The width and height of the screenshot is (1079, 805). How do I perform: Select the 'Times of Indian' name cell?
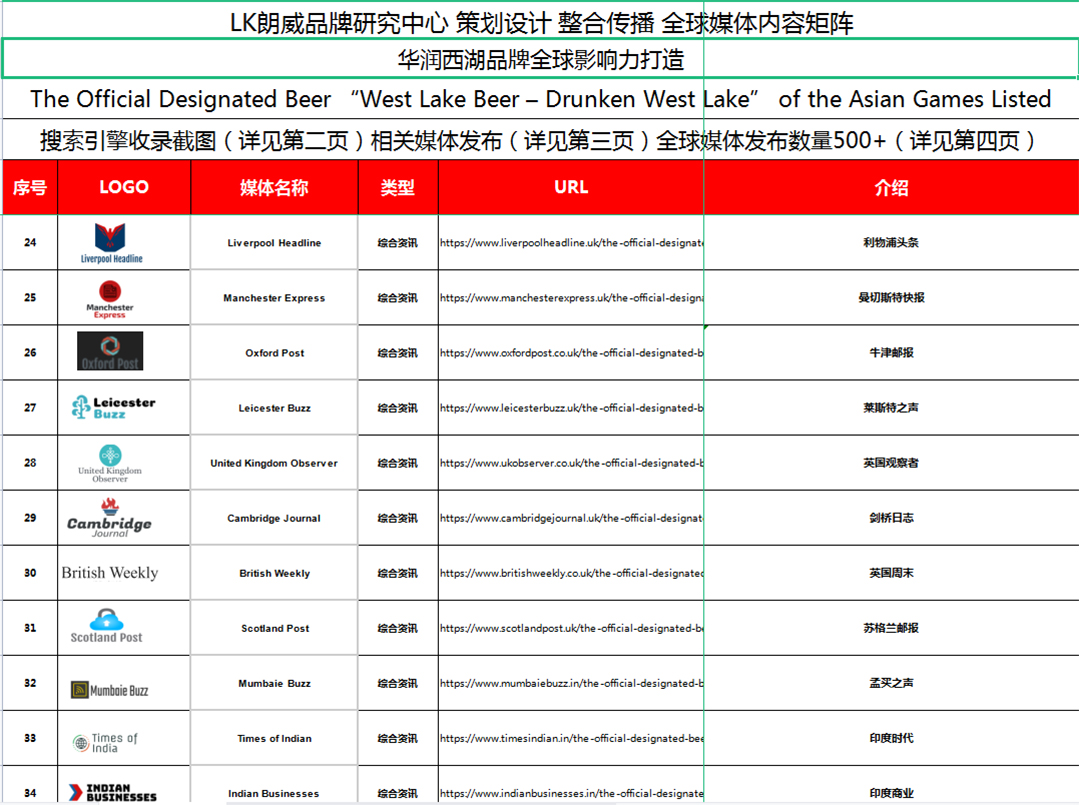point(274,738)
